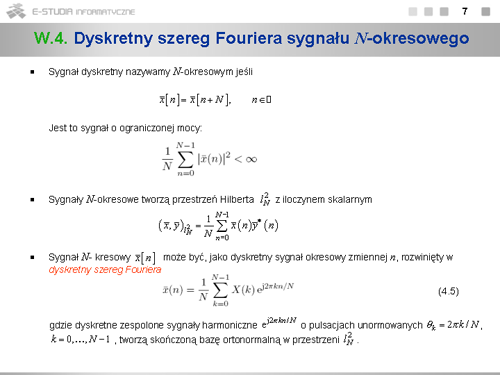Click the bounded power summation formula

click(210, 159)
